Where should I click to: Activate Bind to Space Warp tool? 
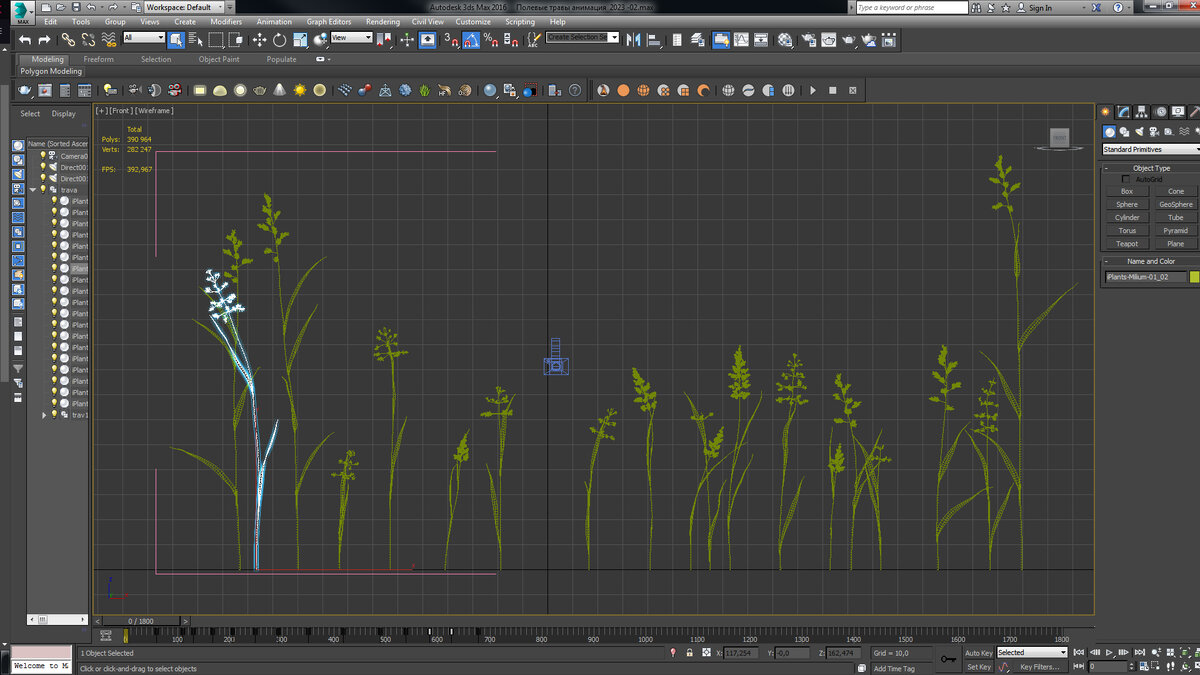[x=108, y=40]
